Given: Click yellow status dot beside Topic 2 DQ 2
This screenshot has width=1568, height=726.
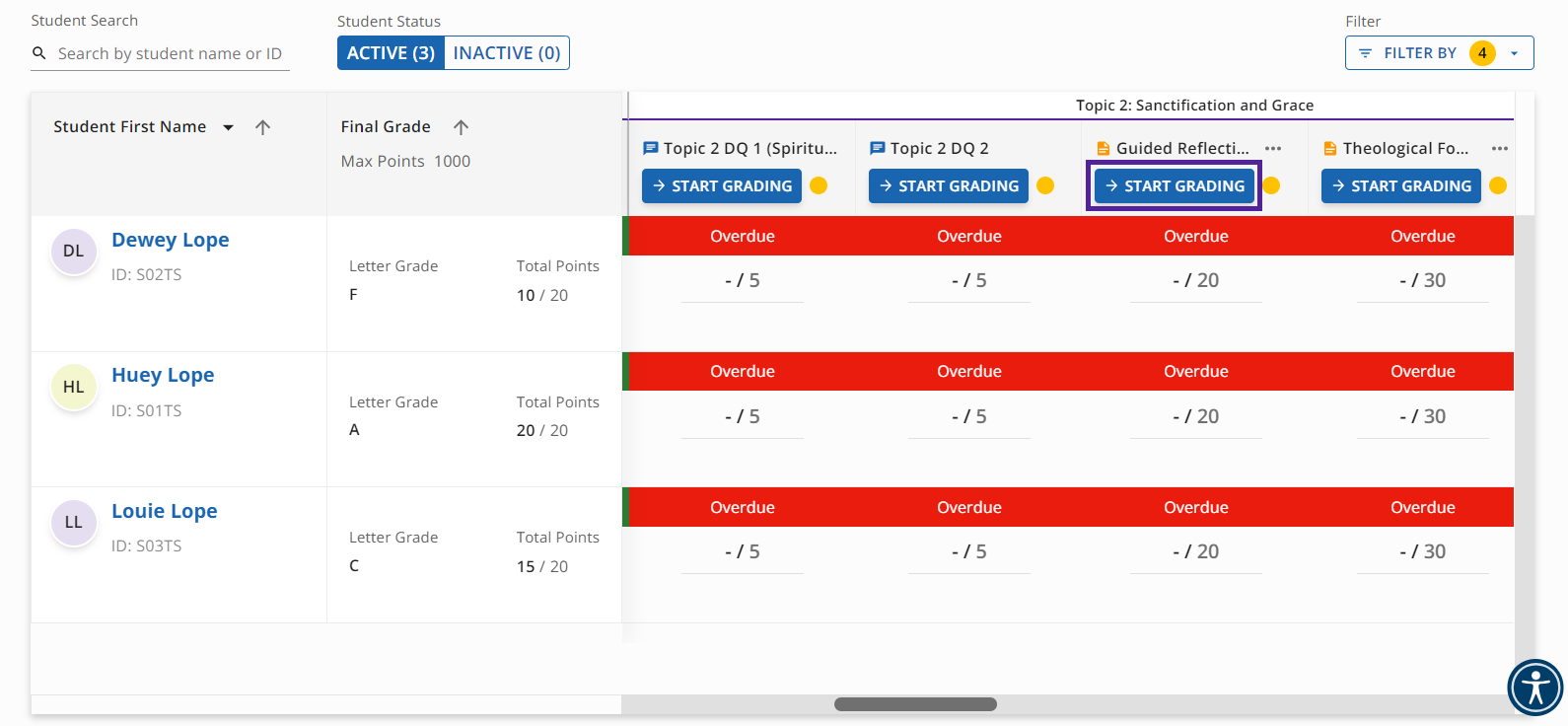Looking at the screenshot, I should [x=1045, y=185].
